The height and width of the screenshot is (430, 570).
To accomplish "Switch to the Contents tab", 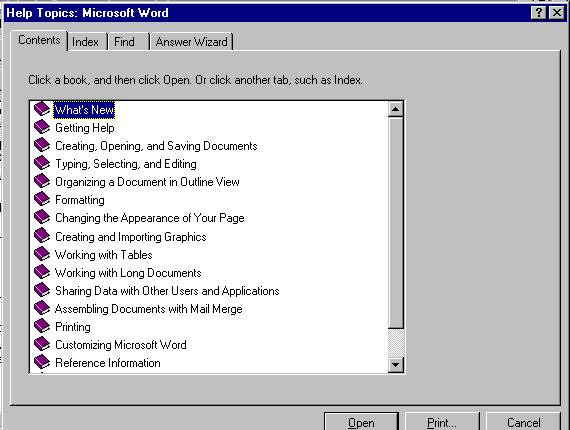I will (39, 40).
